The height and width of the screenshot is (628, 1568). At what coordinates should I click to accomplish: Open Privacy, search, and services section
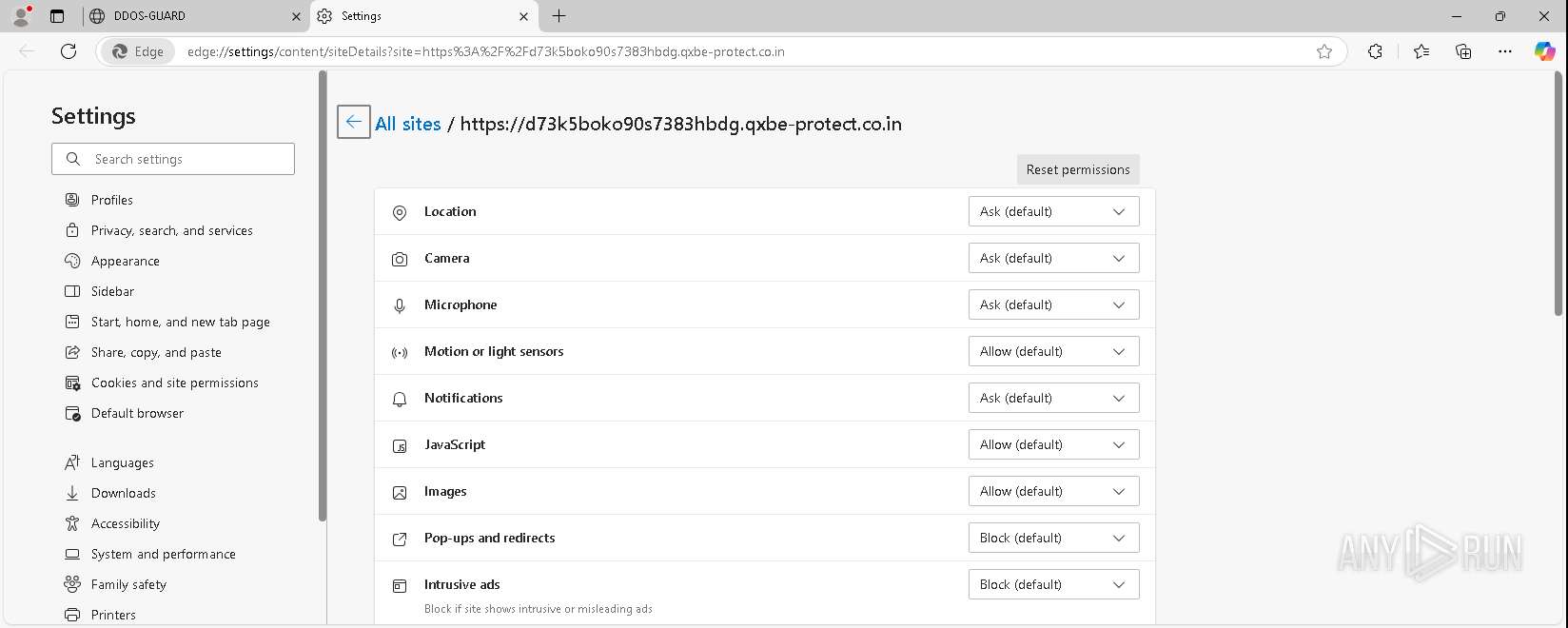pyautogui.click(x=171, y=230)
